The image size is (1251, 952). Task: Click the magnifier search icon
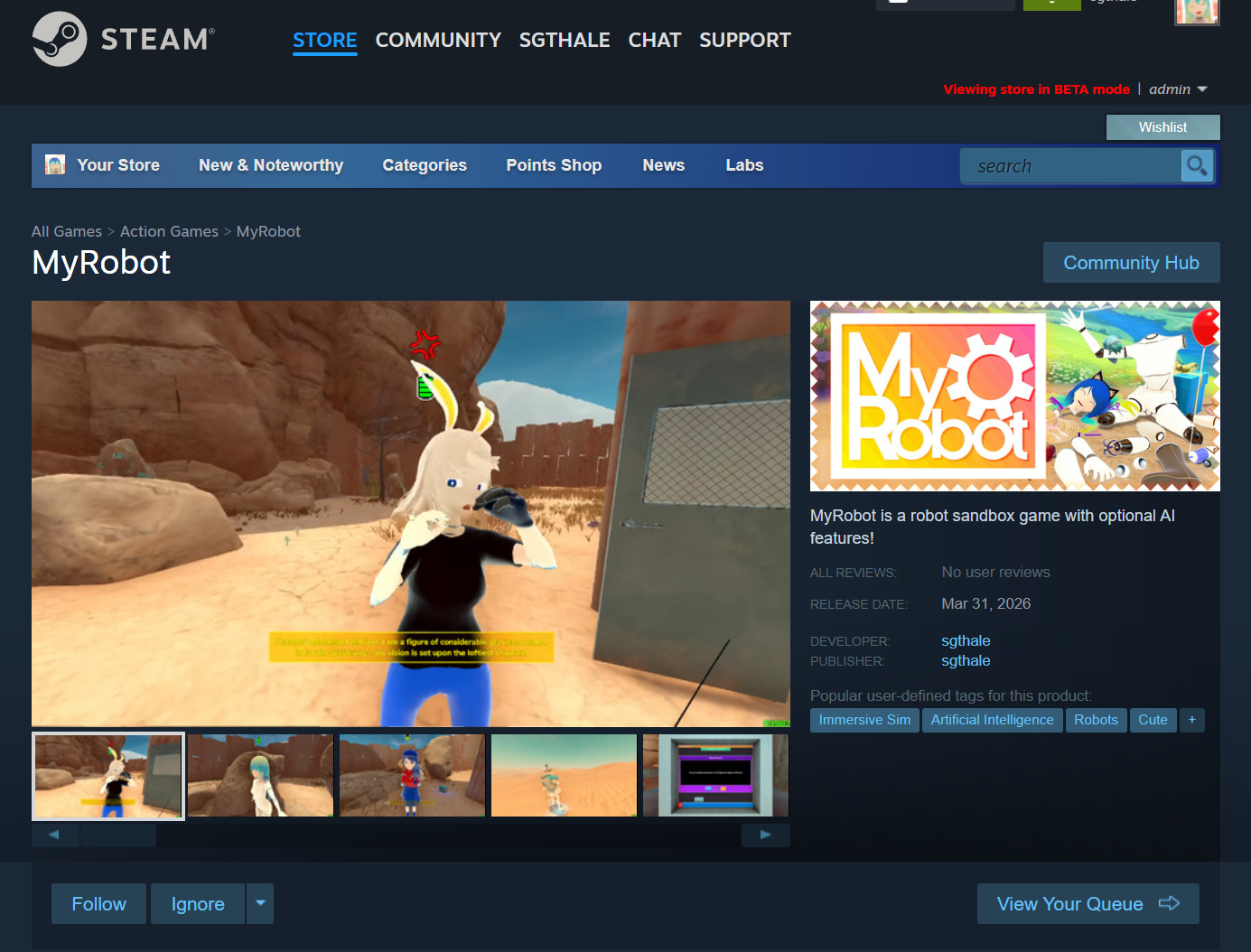click(x=1198, y=166)
